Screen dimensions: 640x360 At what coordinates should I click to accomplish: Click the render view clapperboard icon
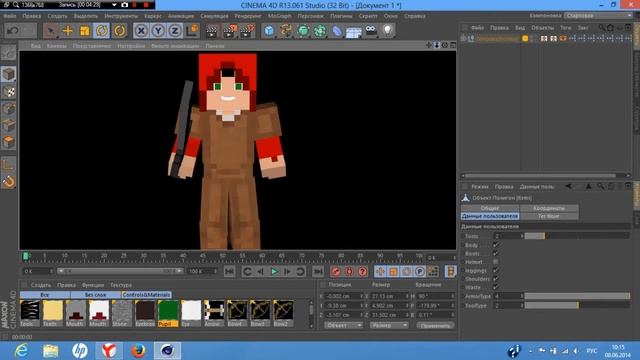point(212,31)
